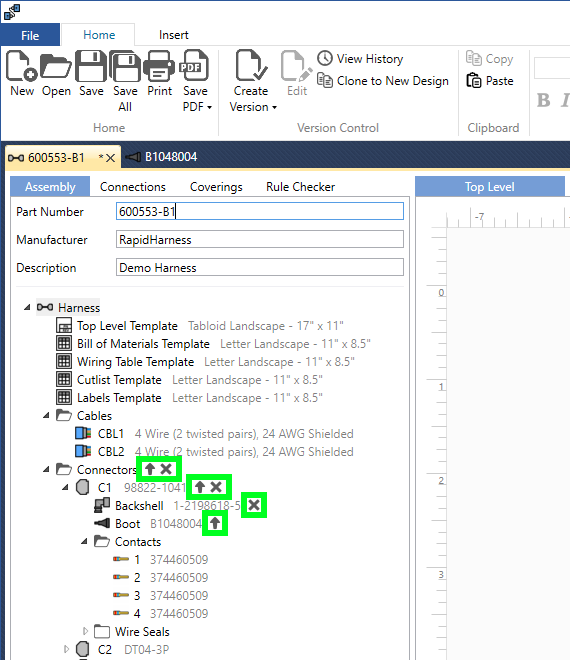570x660 pixels.
Task: Select contact 2 374460509
Action: (x=160, y=578)
